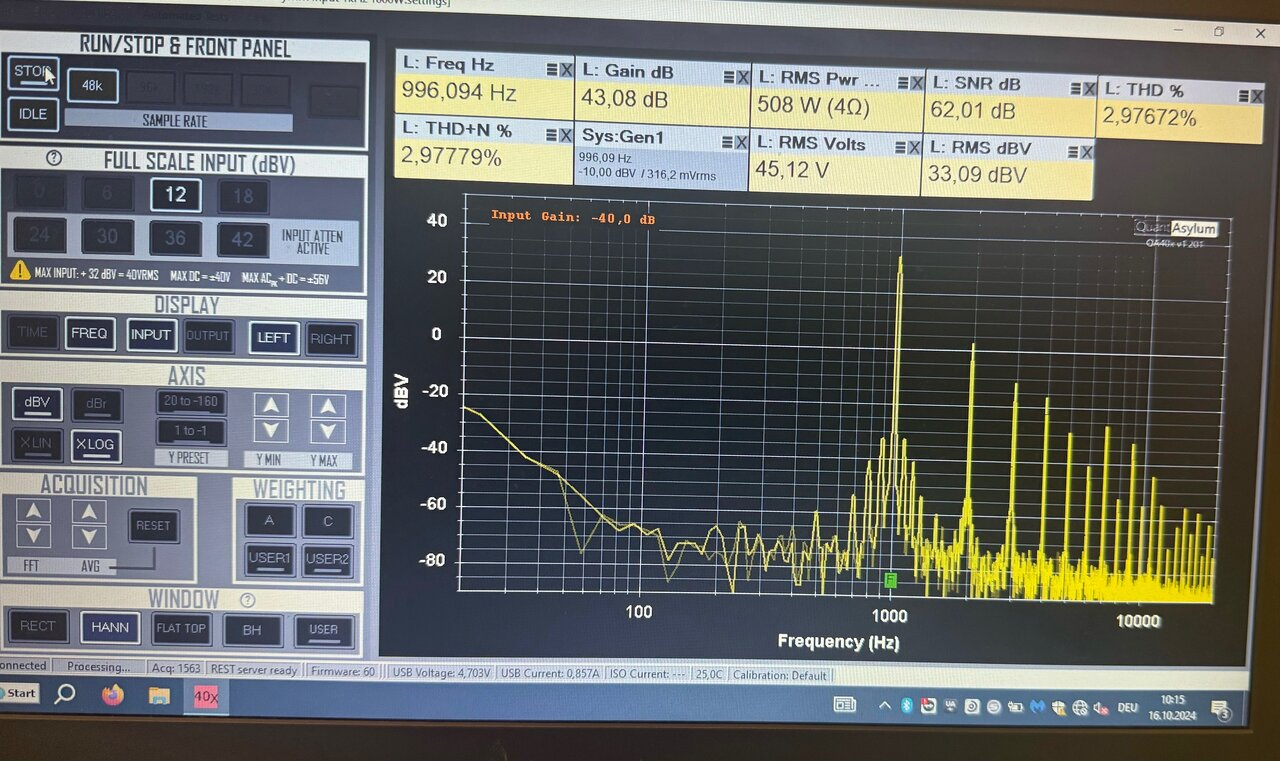Select 42 dBV full scale input
This screenshot has width=1280, height=761.
pyautogui.click(x=243, y=239)
